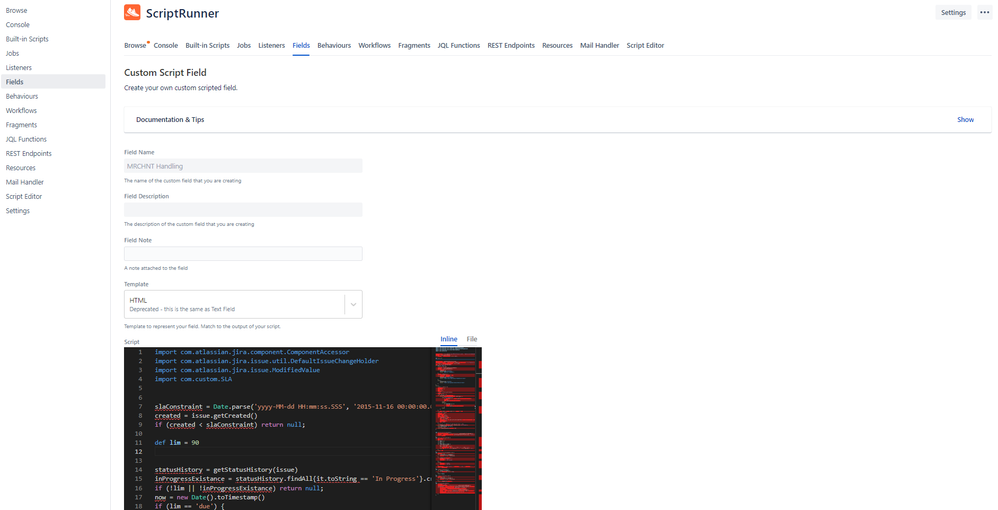Click the code editor minimap

tap(456, 429)
